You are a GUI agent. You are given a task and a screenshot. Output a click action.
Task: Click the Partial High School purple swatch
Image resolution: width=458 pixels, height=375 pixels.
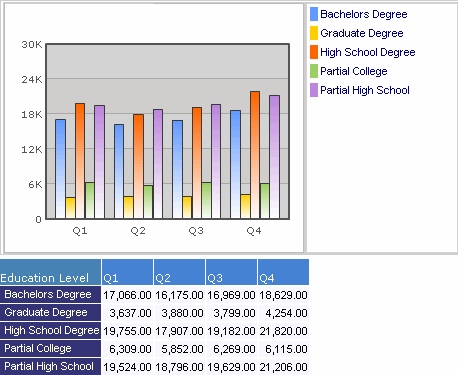[314, 90]
